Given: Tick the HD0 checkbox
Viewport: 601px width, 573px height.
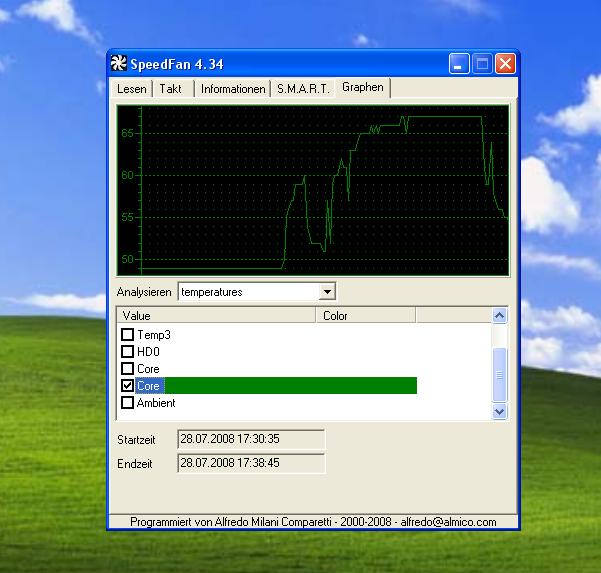Looking at the screenshot, I should point(127,351).
